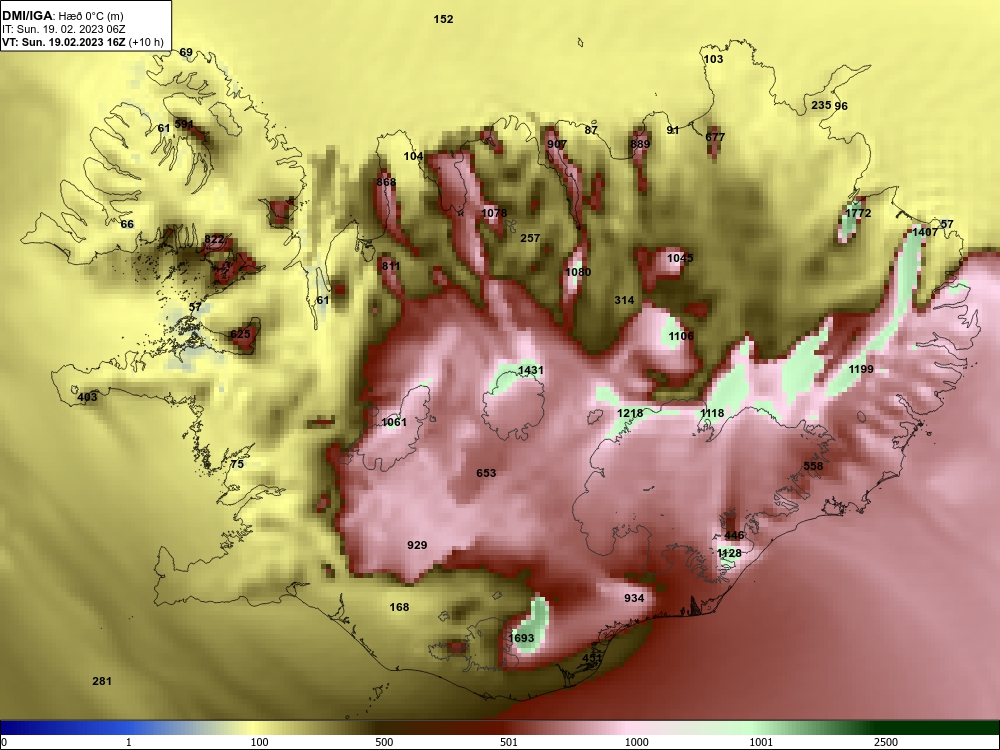Image resolution: width=1000 pixels, height=750 pixels.
Task: Click the 103 value label
Action: pos(713,59)
